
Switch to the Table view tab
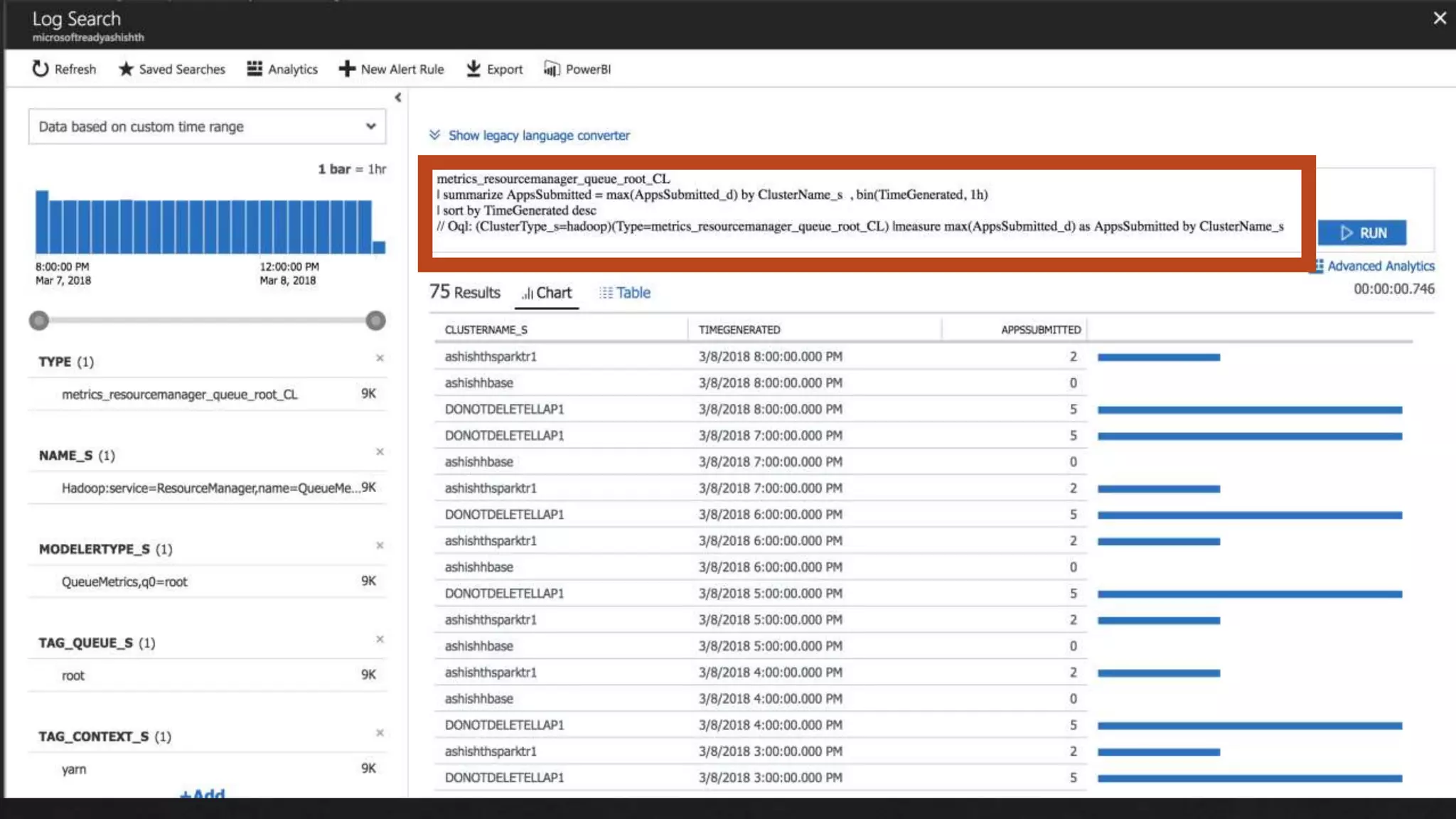tap(625, 293)
